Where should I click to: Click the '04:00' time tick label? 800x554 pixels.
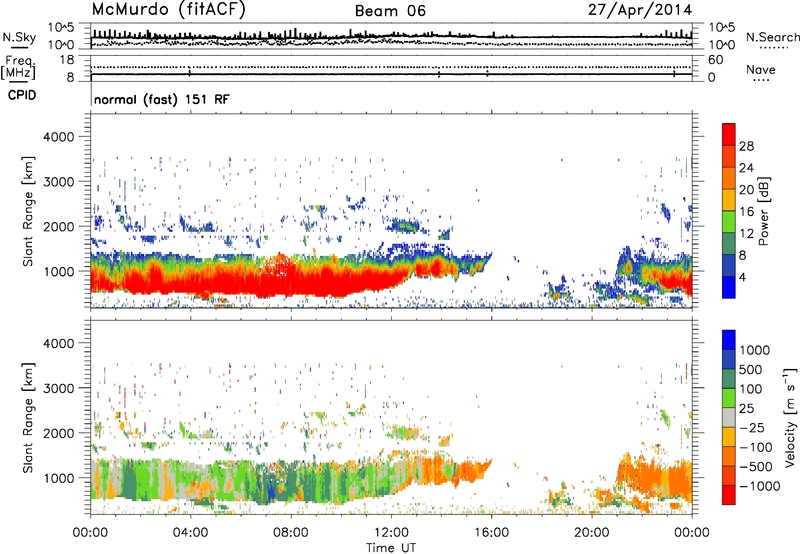pyautogui.click(x=190, y=533)
